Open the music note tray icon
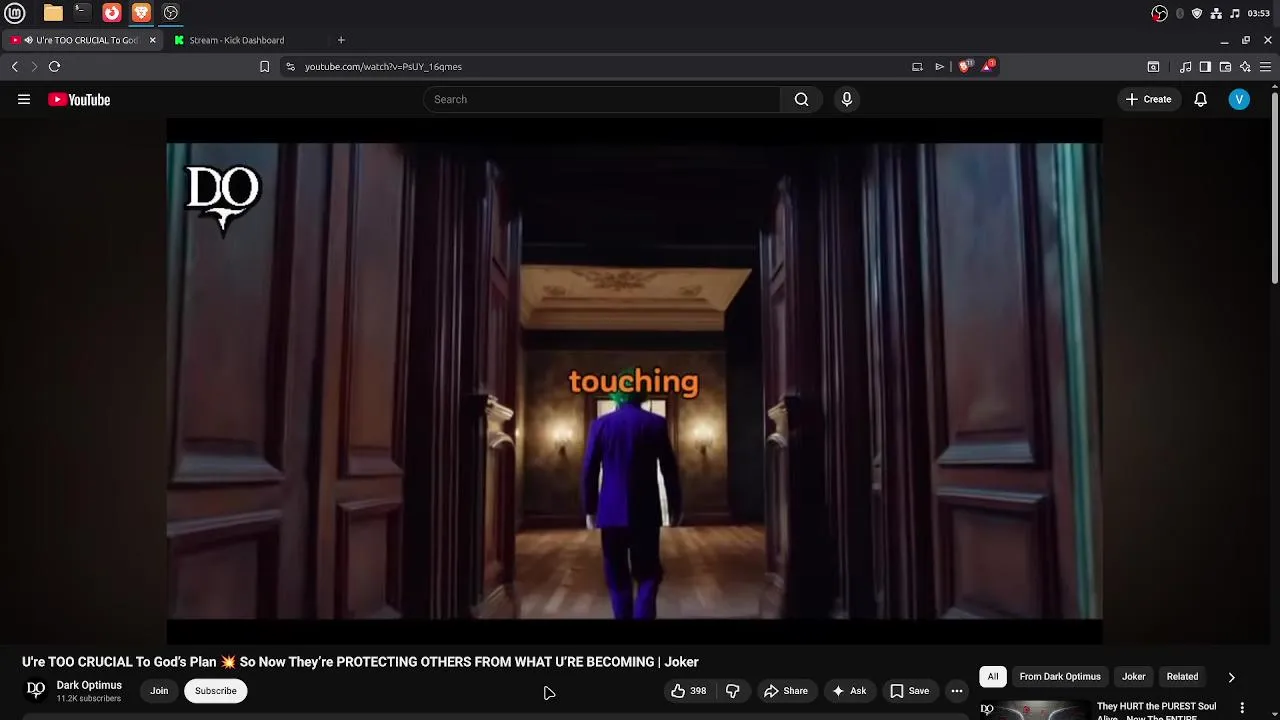 coord(1235,13)
